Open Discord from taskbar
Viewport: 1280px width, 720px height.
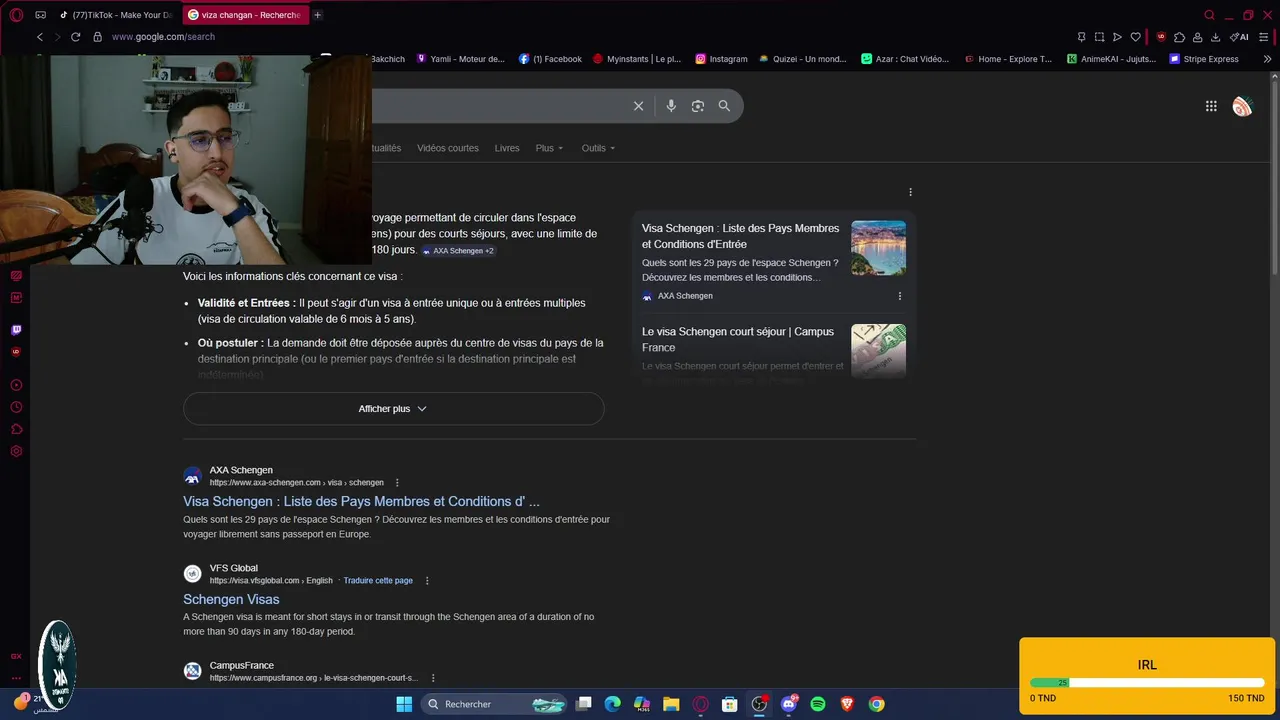[789, 704]
